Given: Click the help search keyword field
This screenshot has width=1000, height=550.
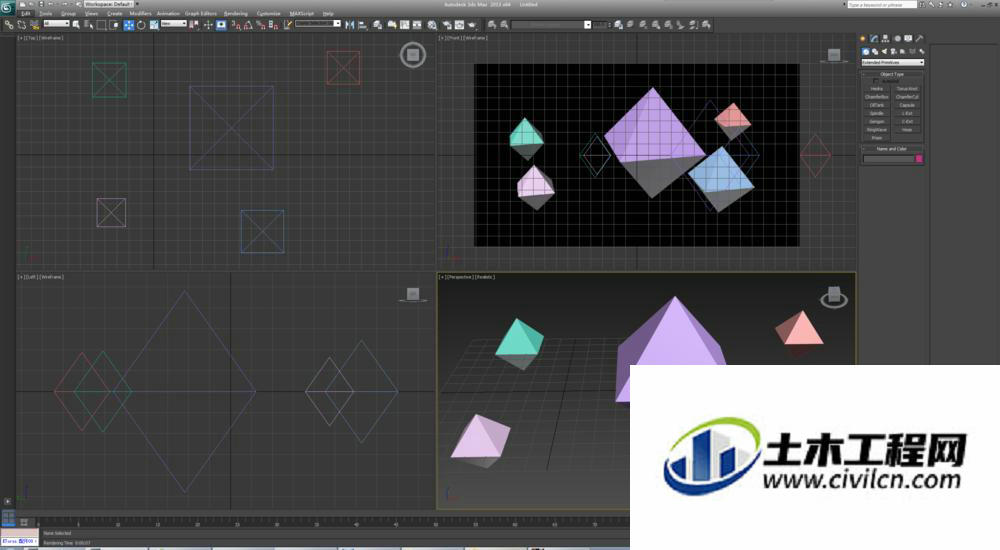Looking at the screenshot, I should pyautogui.click(x=881, y=4).
